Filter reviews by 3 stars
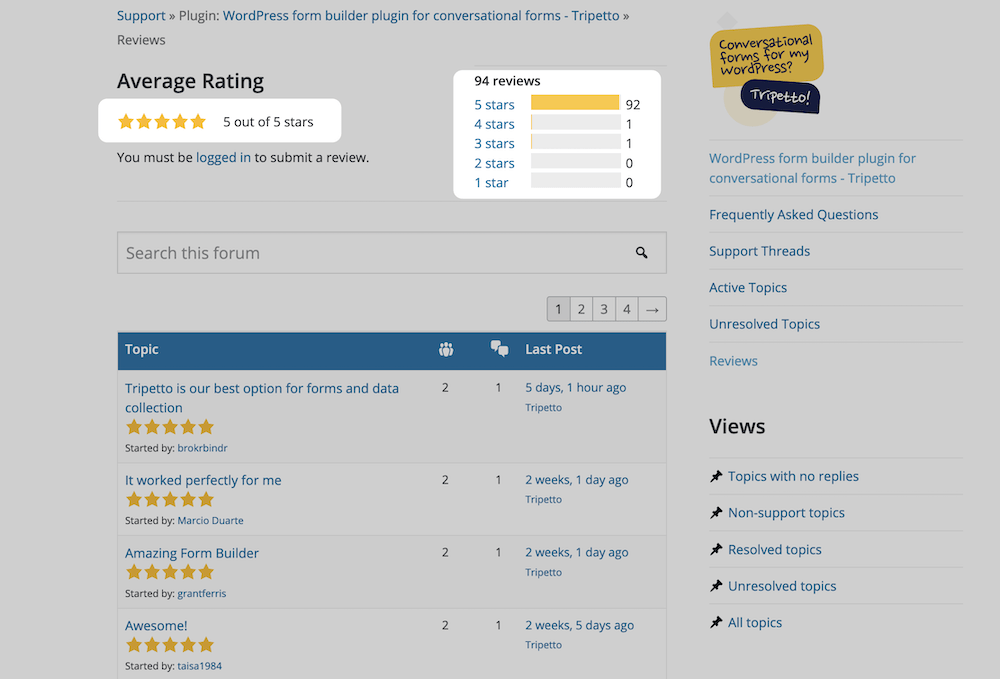1000x679 pixels. tap(494, 143)
